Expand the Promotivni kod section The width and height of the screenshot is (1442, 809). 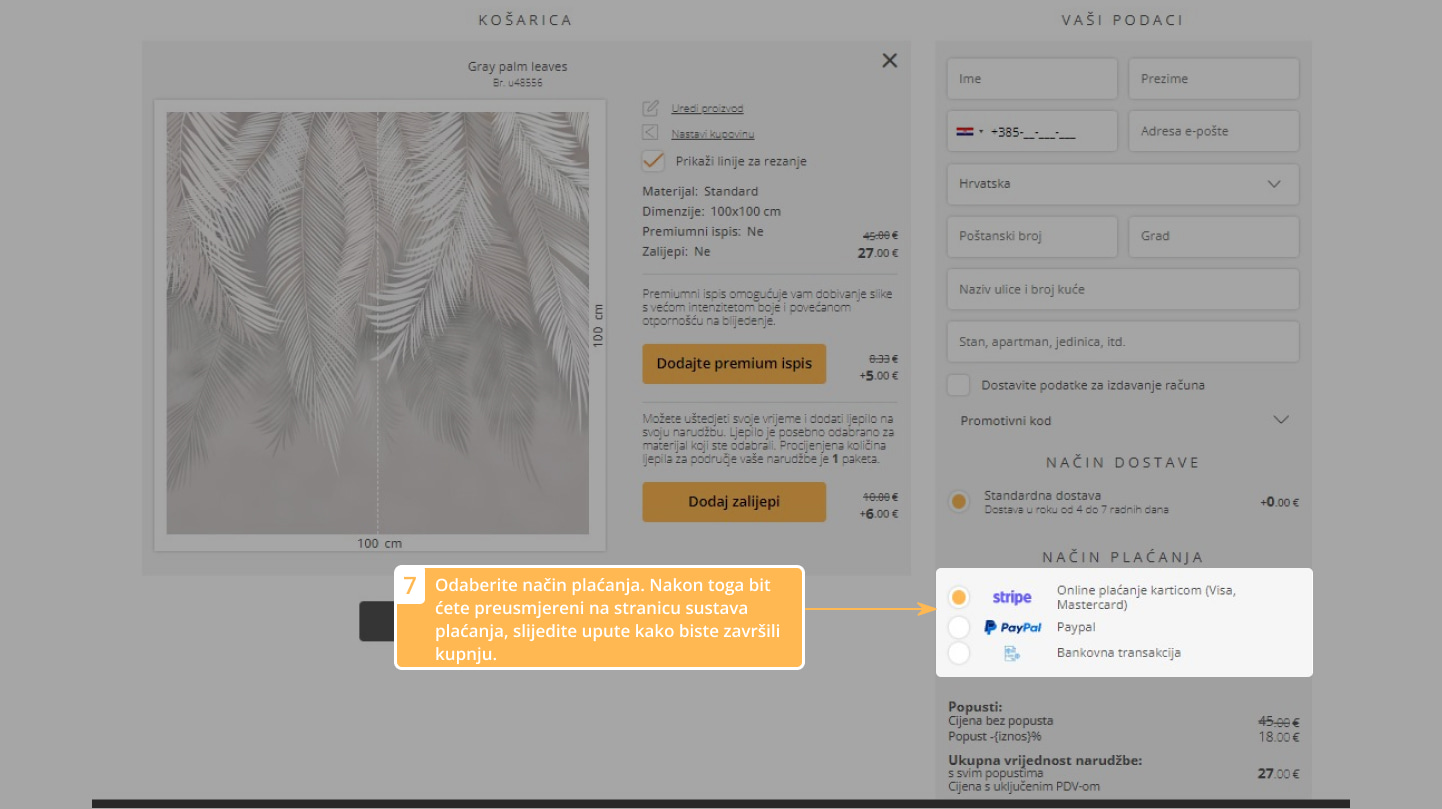[1122, 420]
